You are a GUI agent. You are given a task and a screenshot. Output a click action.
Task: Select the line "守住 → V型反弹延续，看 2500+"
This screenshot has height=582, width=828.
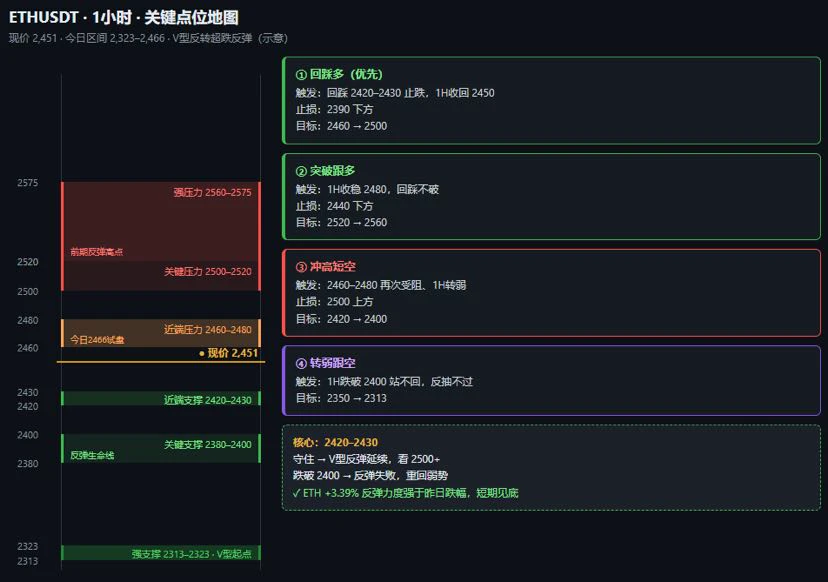366,459
